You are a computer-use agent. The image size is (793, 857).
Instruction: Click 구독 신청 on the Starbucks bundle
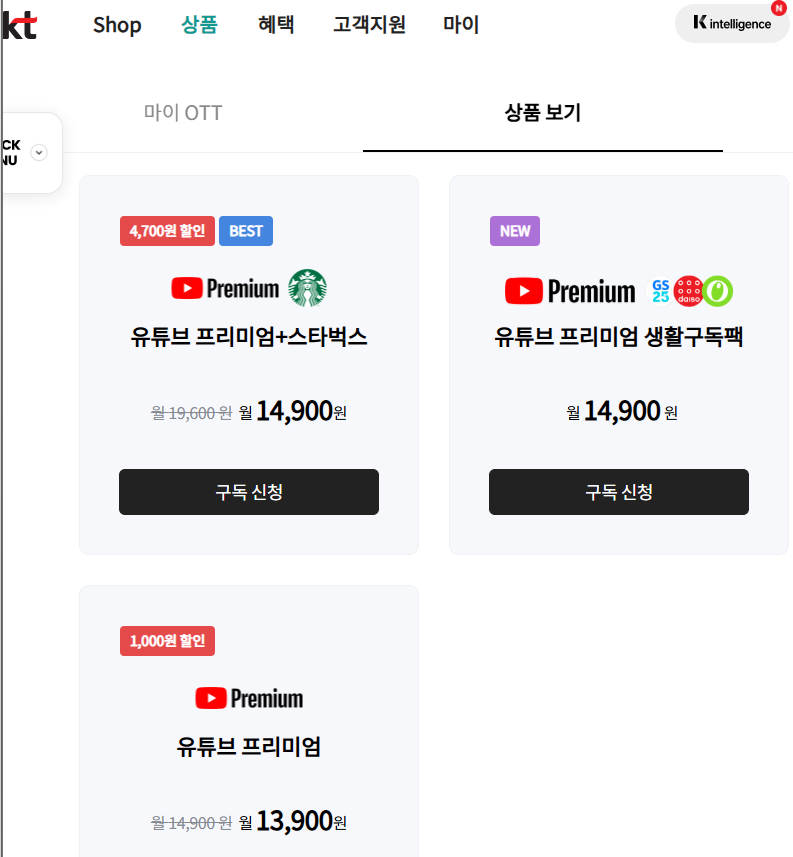click(248, 492)
